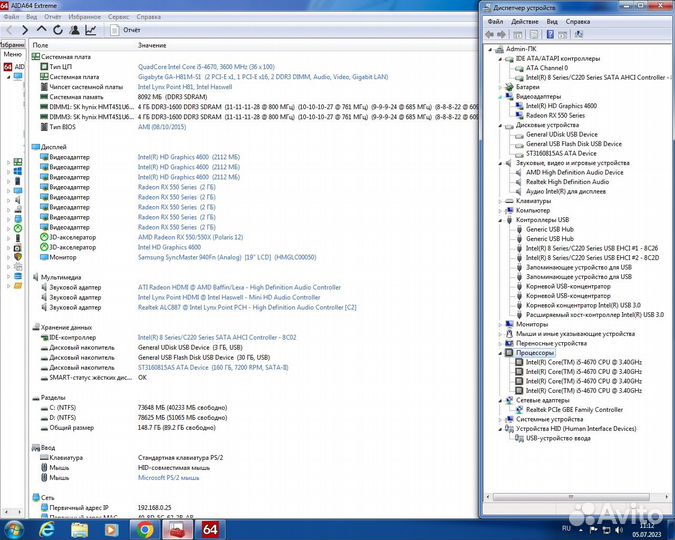This screenshot has height=540, width=675.
Task: Collapse IDE ATA/ATAPI контроллеры node
Action: tap(500, 59)
